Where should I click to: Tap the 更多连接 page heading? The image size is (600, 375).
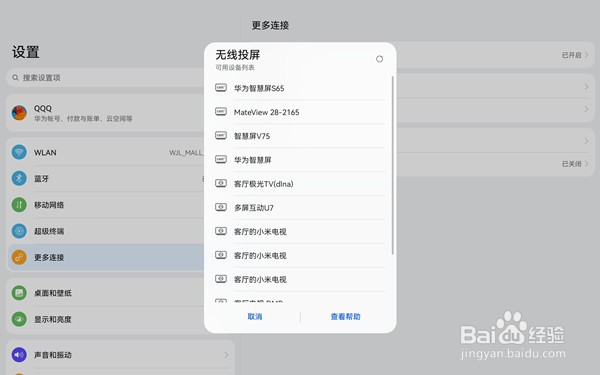click(270, 25)
